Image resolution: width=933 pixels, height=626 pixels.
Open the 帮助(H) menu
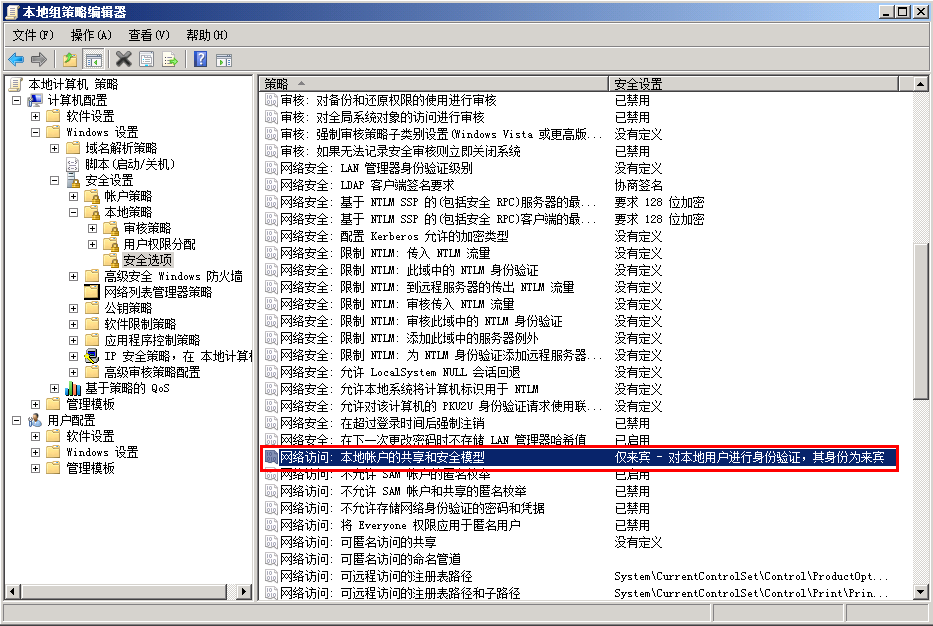pyautogui.click(x=206, y=35)
